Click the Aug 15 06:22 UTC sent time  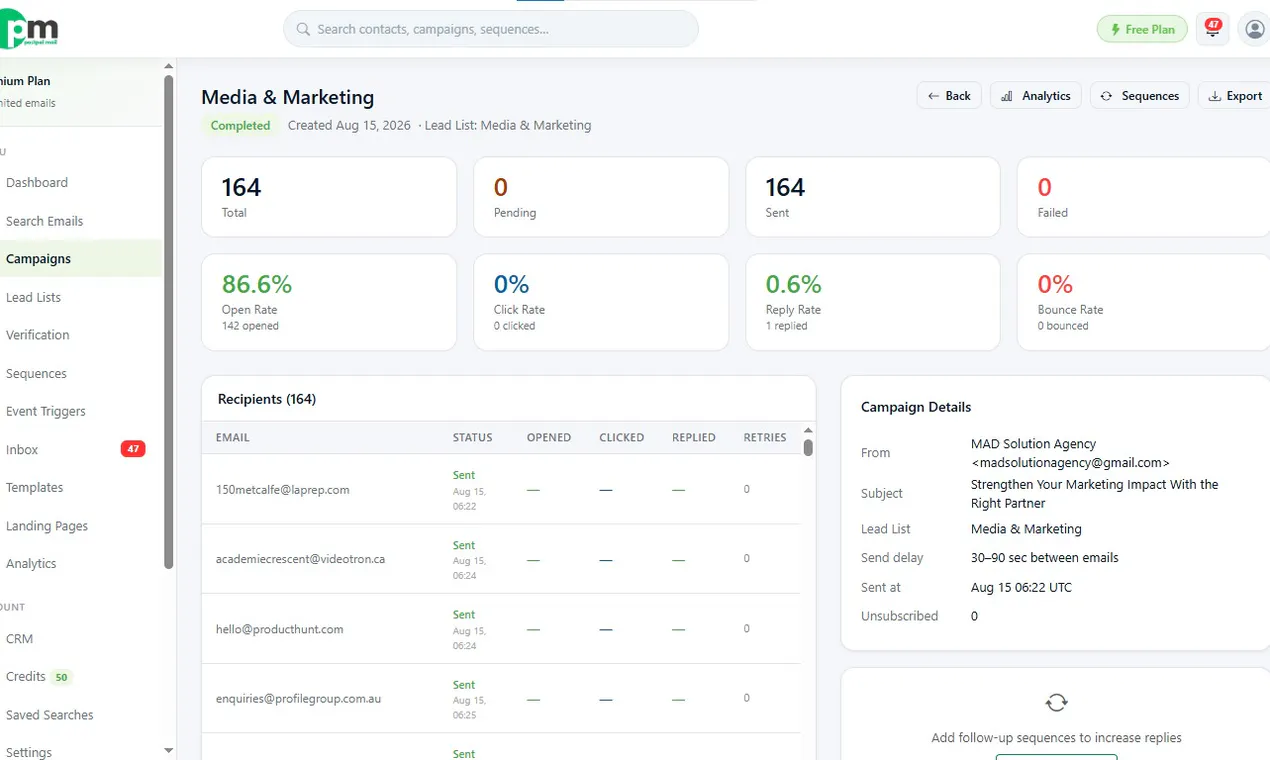coord(1021,588)
